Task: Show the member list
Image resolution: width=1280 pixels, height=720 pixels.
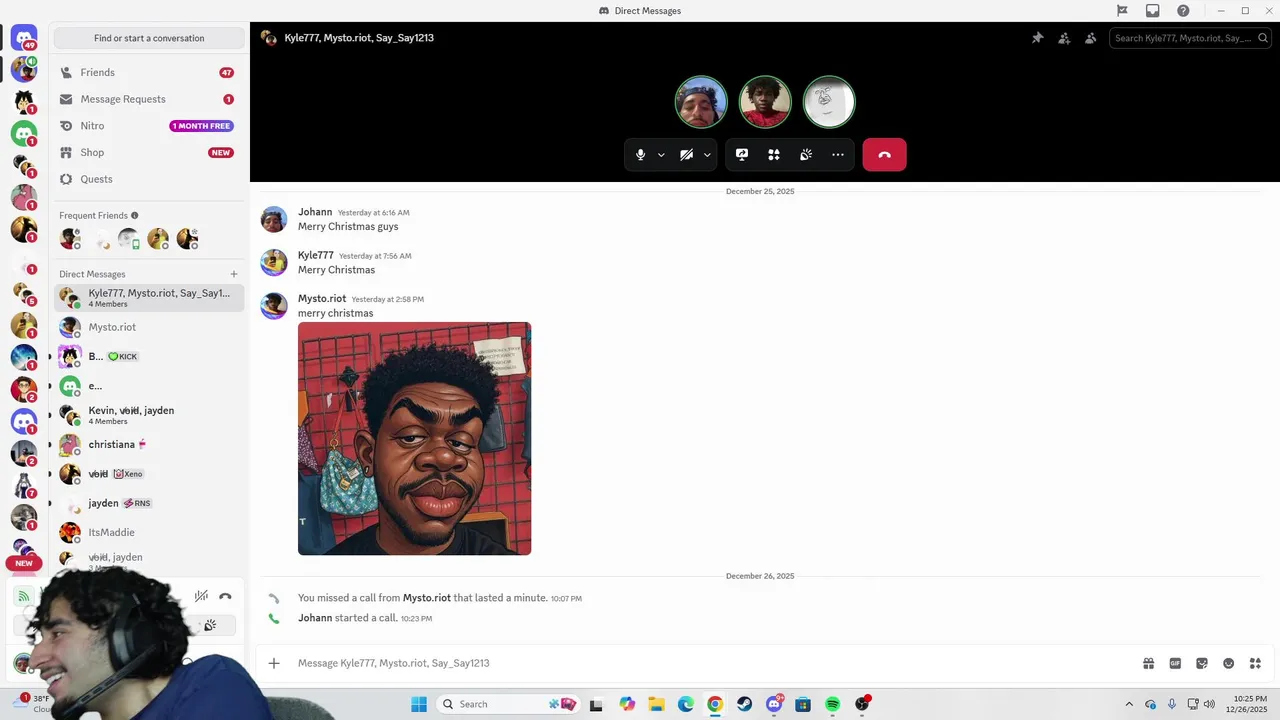Action: point(1091,38)
